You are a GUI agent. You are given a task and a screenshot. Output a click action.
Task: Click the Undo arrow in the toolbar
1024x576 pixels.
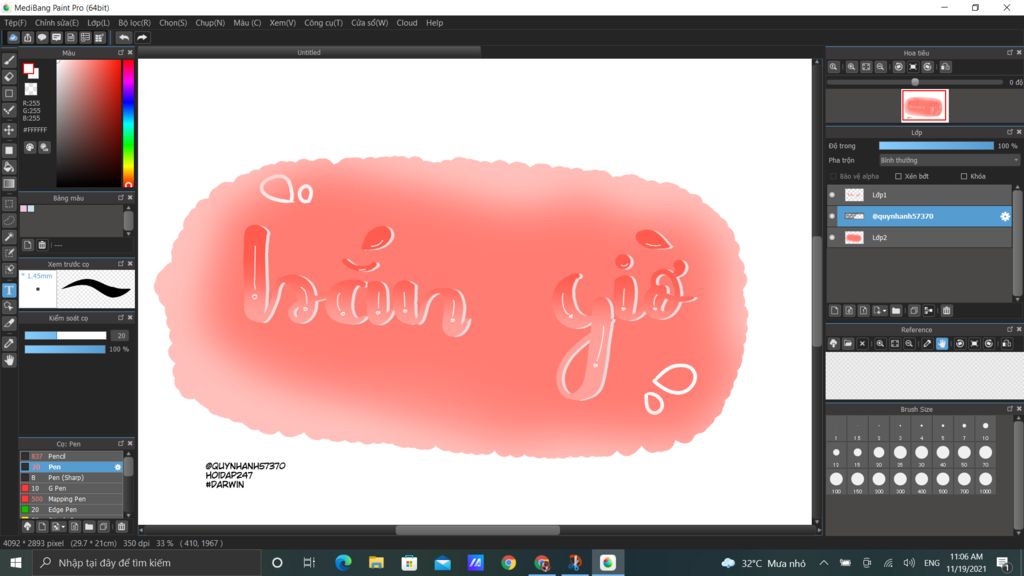coord(124,38)
